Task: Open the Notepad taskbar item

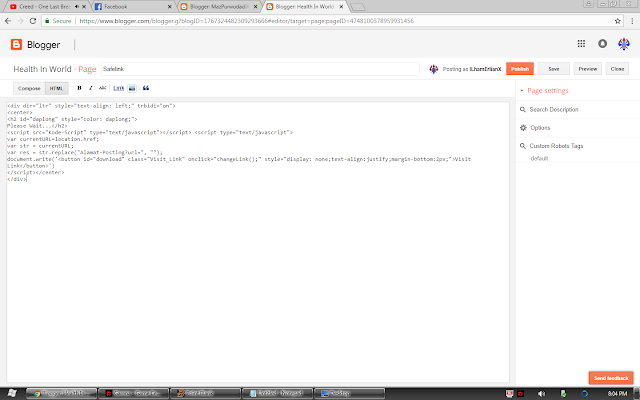Action: pos(277,393)
